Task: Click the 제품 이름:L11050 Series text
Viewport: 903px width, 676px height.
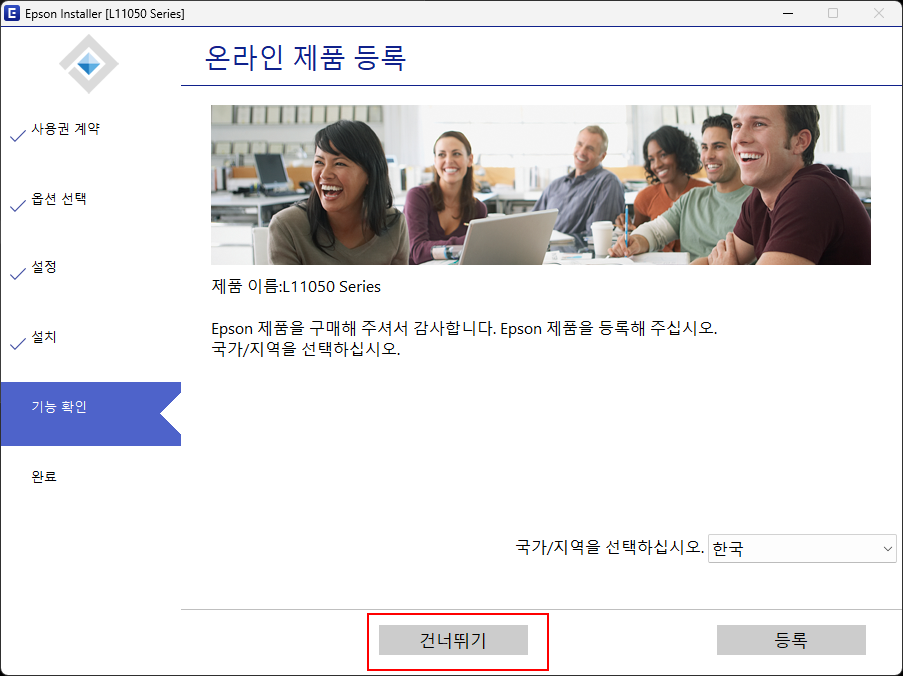Action: click(296, 286)
